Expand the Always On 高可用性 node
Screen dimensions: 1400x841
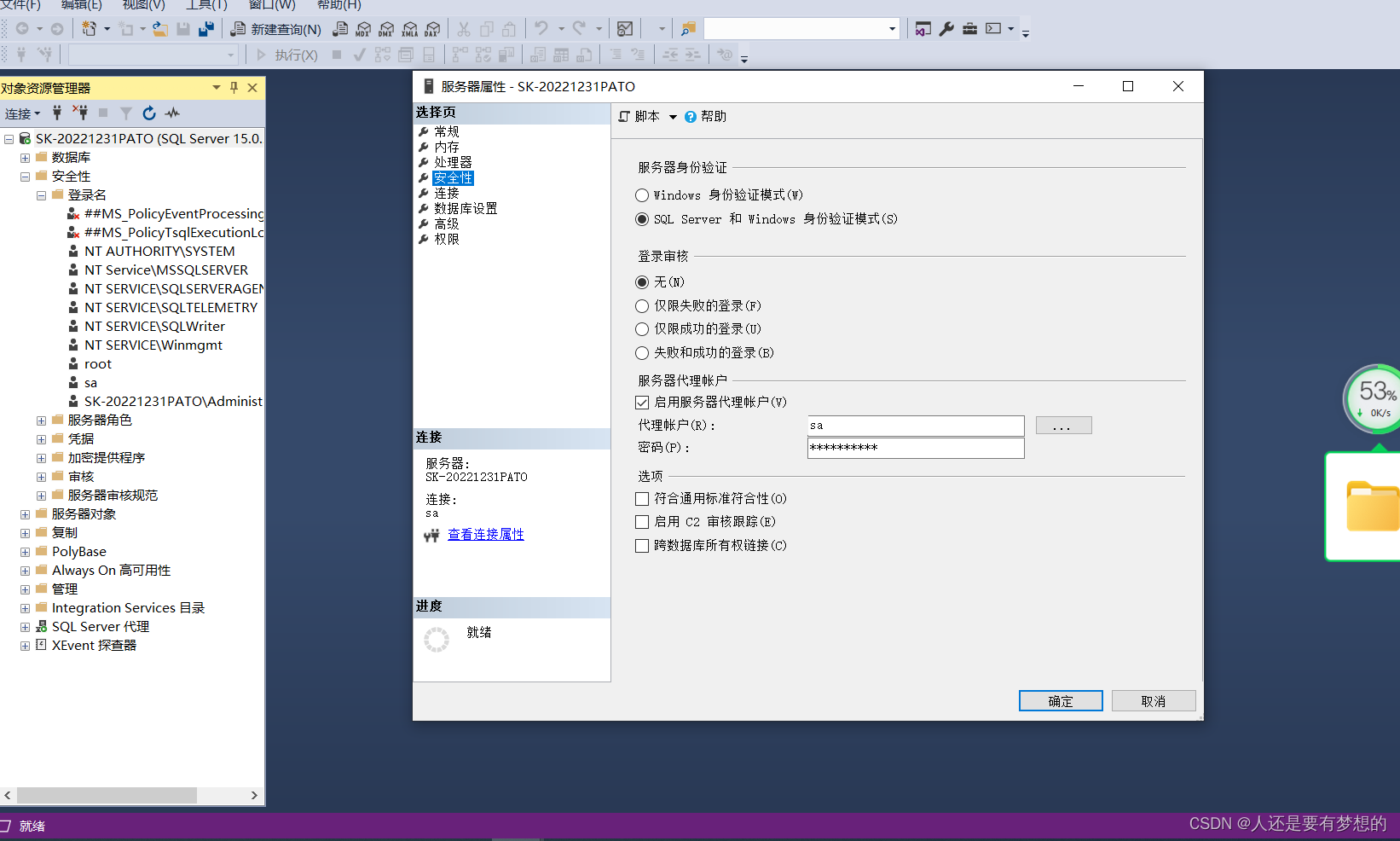[x=25, y=571]
